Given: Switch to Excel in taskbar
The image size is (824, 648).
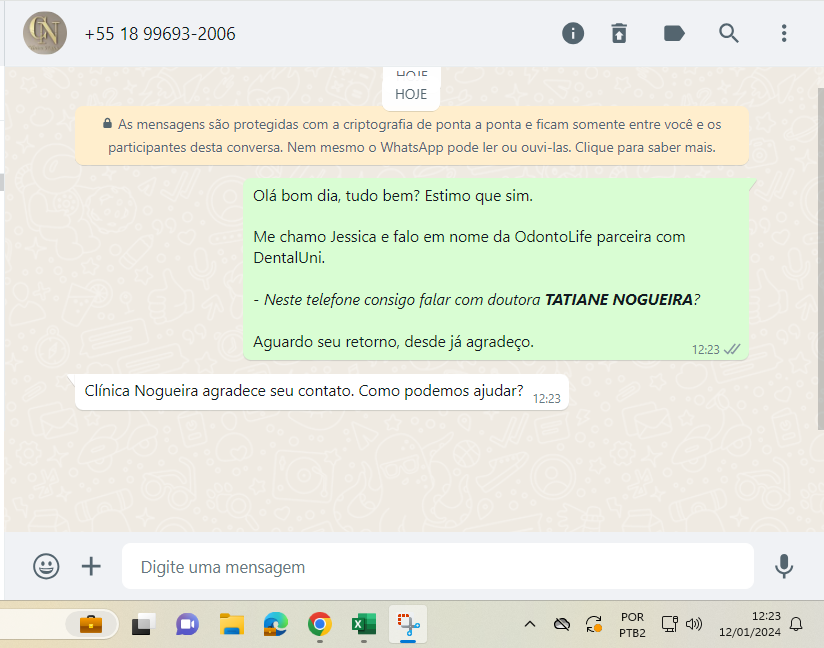Looking at the screenshot, I should [x=364, y=624].
